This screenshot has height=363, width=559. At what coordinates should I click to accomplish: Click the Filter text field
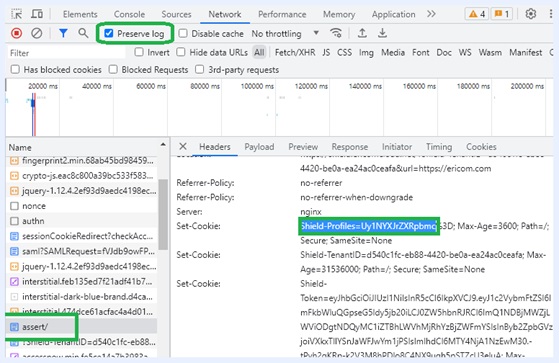pos(66,53)
